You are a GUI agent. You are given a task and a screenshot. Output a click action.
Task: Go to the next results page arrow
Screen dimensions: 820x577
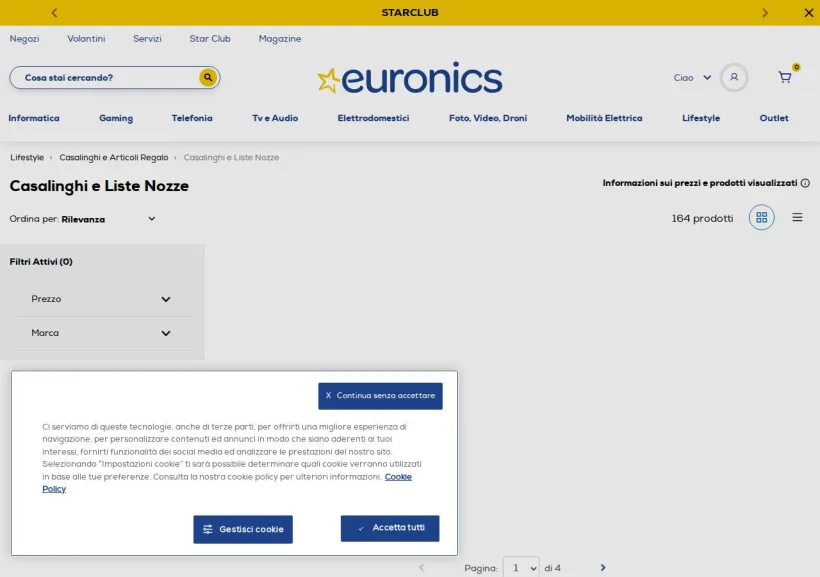[x=603, y=568]
